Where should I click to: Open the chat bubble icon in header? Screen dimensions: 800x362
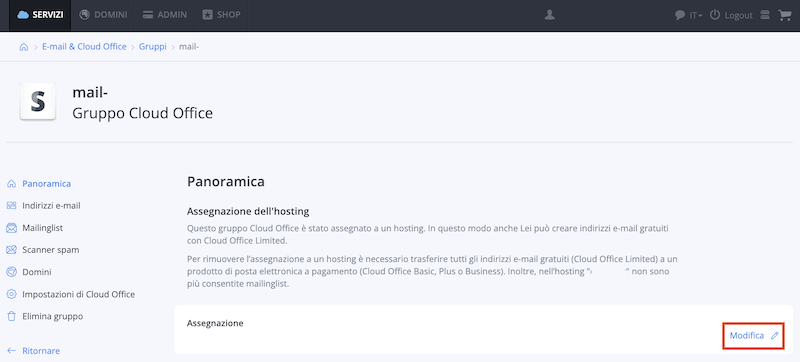pyautogui.click(x=680, y=15)
